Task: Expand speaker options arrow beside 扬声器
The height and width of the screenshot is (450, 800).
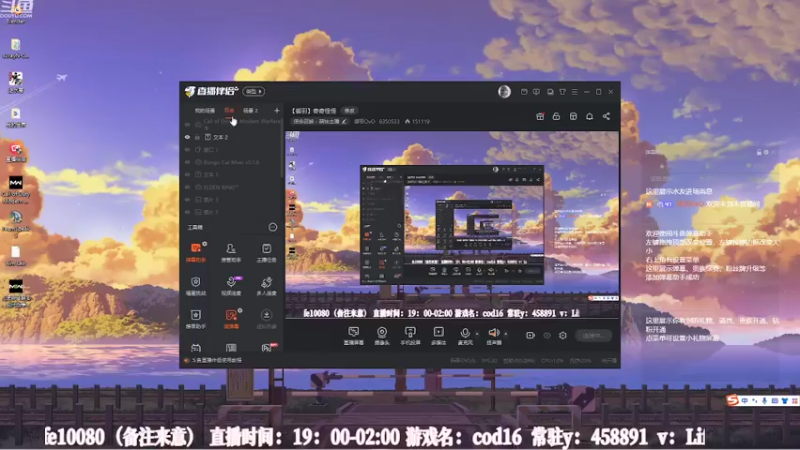Action: click(506, 334)
